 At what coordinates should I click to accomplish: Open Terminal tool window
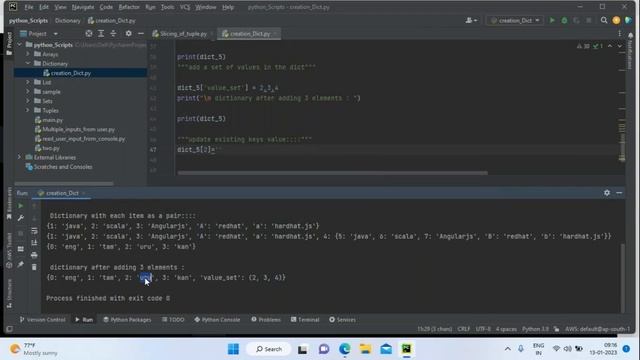[305, 320]
